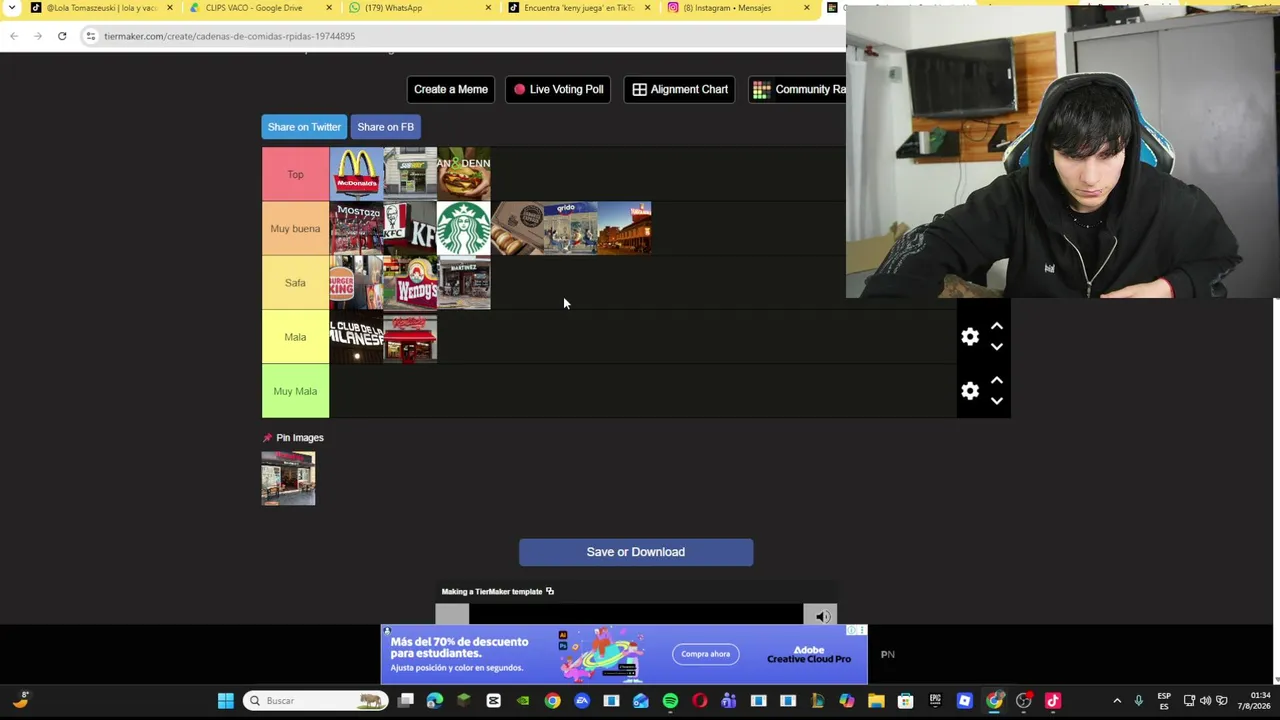Click the Save or Download button

[636, 552]
